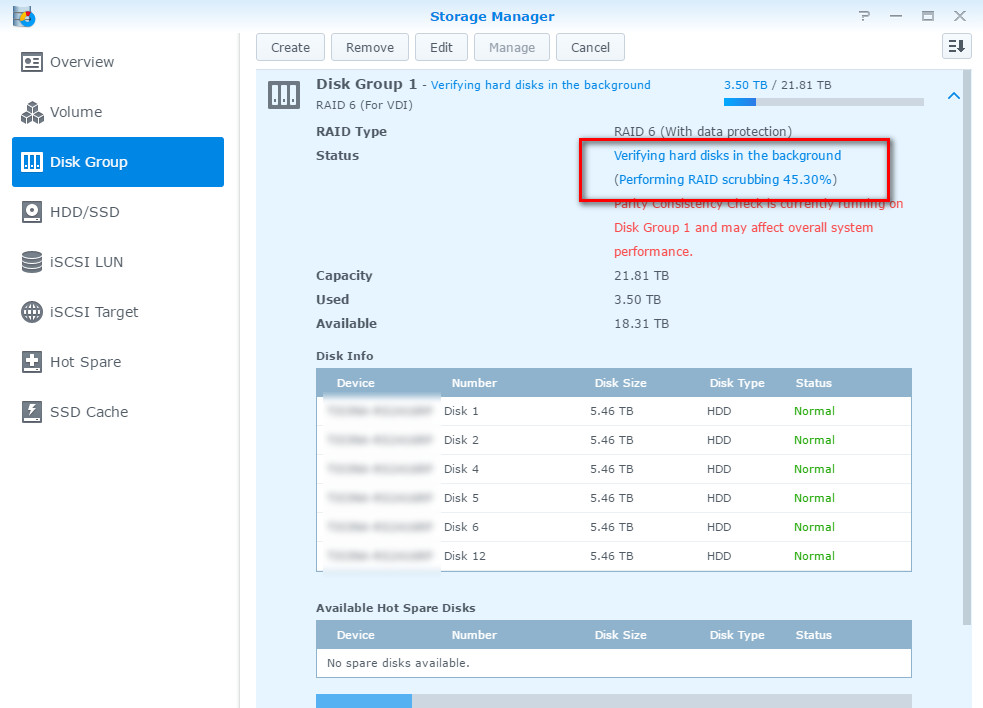This screenshot has height=708, width=983.
Task: Click the Create button
Action: pos(290,46)
